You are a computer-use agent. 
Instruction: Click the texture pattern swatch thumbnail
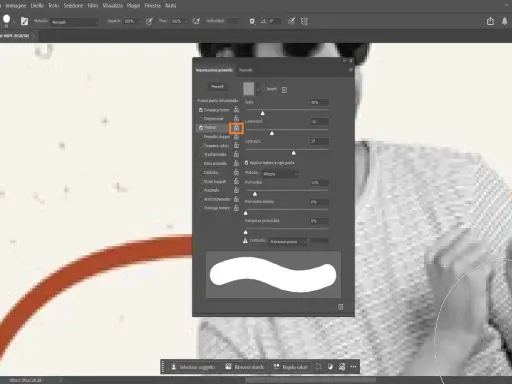(x=249, y=89)
